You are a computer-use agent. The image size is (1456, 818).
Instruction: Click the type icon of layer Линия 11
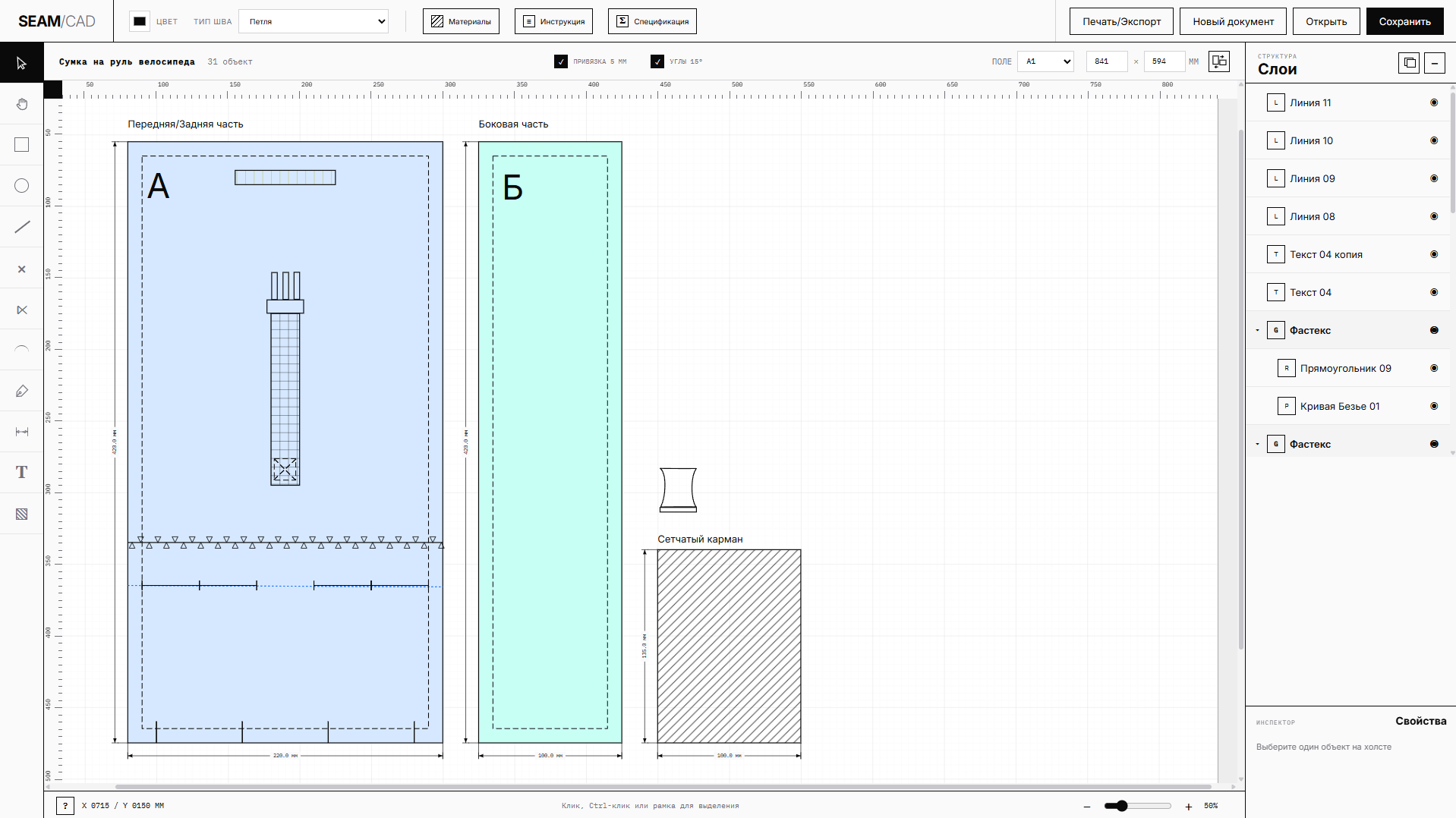1276,102
